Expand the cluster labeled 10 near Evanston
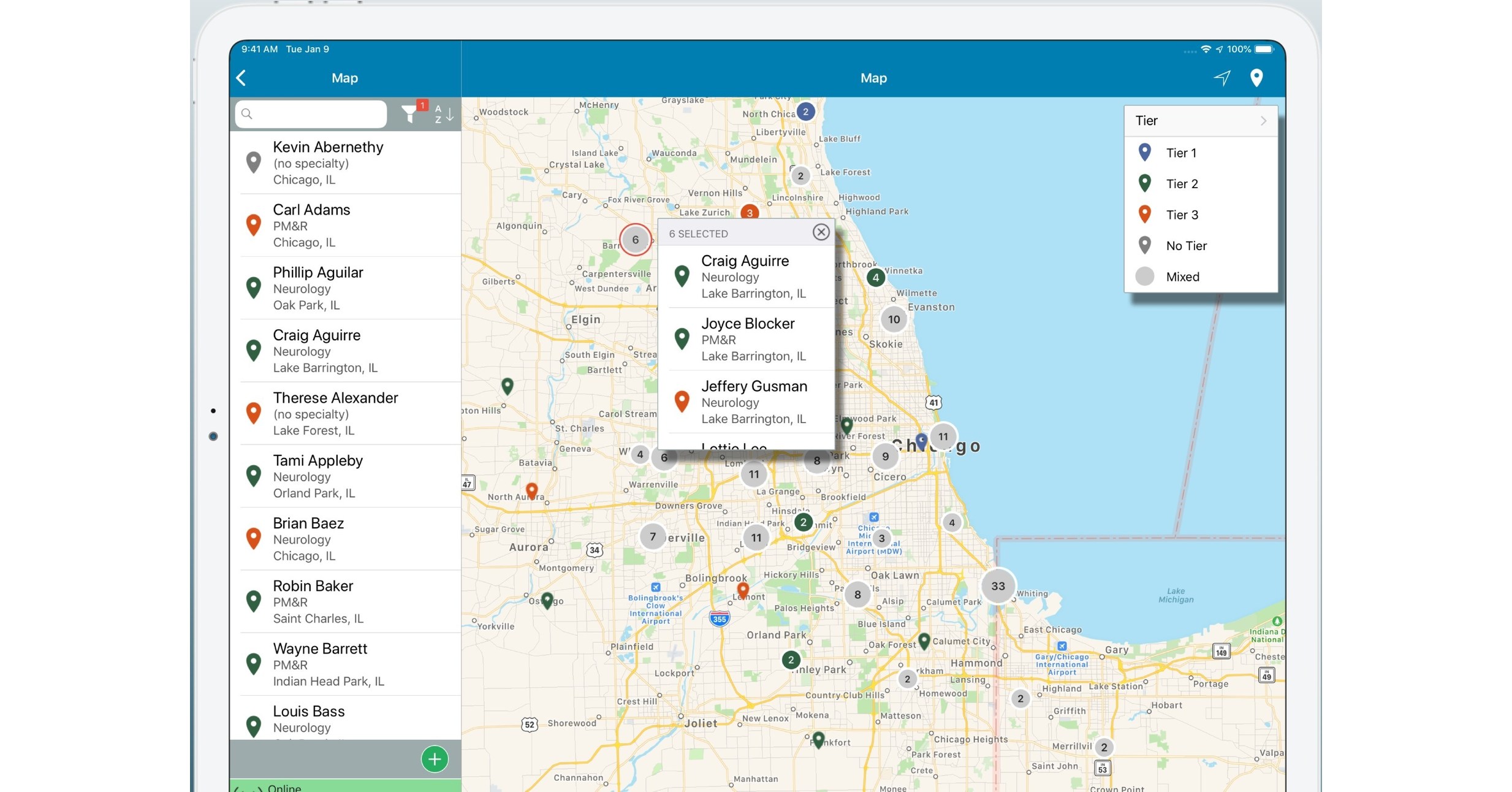This screenshot has height=792, width=1512. pyautogui.click(x=893, y=319)
